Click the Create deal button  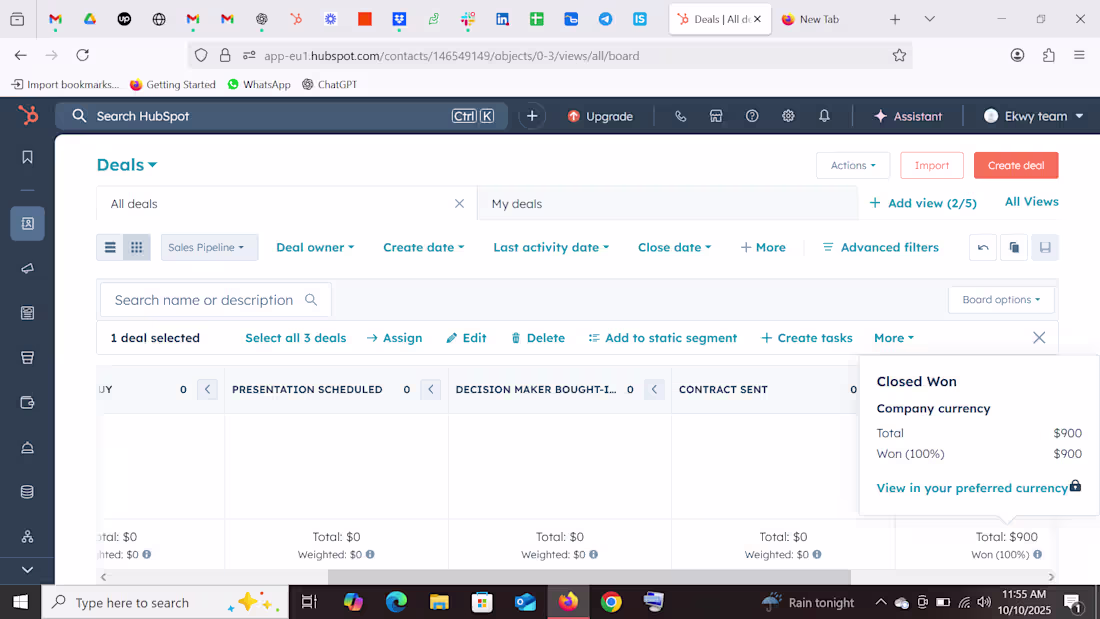pos(1016,166)
